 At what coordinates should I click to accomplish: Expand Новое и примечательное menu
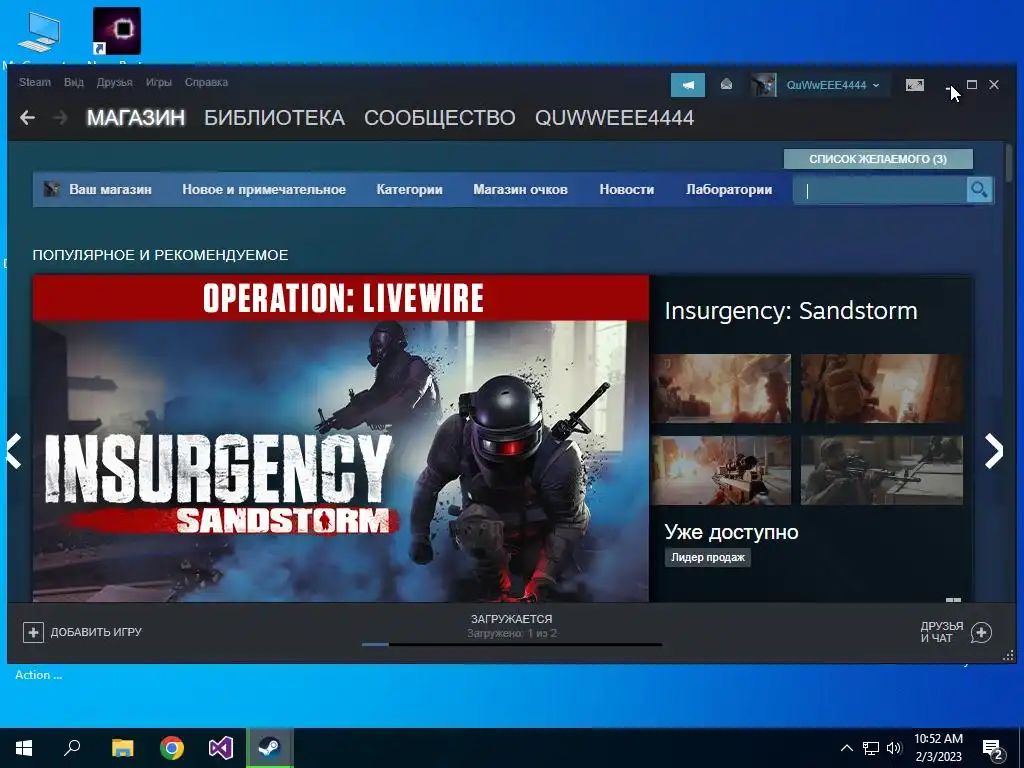264,189
